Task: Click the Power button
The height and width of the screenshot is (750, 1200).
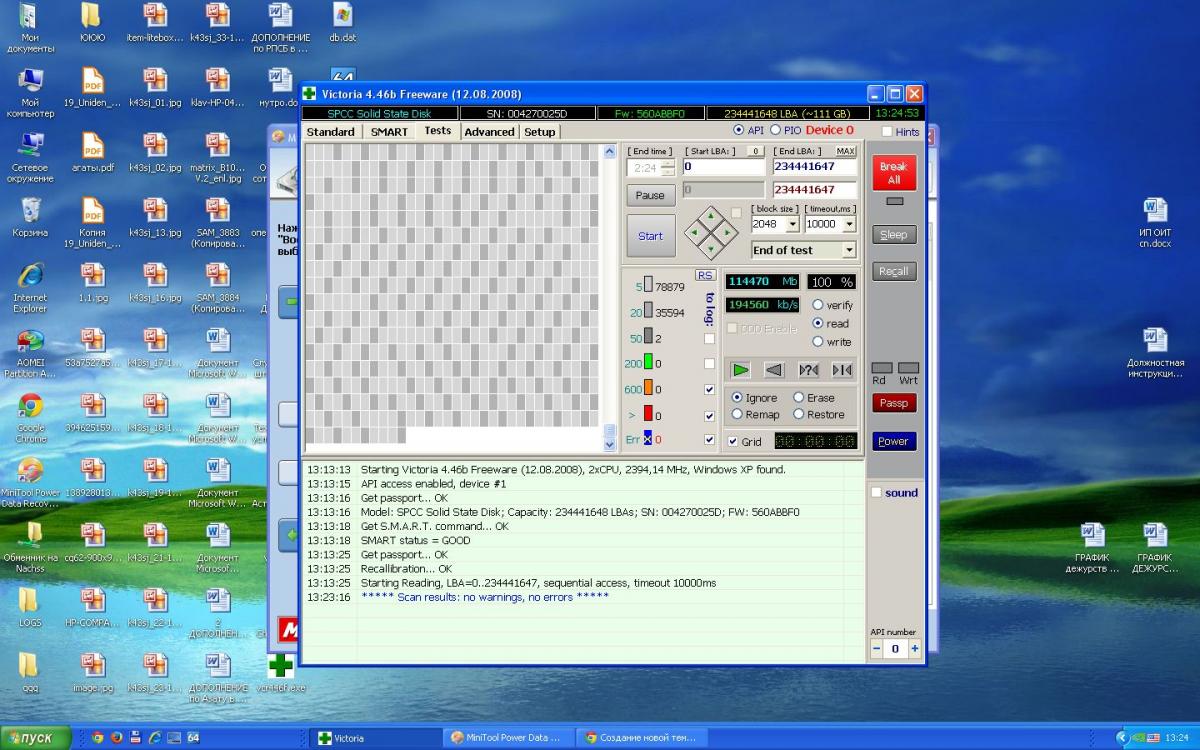Action: 893,441
